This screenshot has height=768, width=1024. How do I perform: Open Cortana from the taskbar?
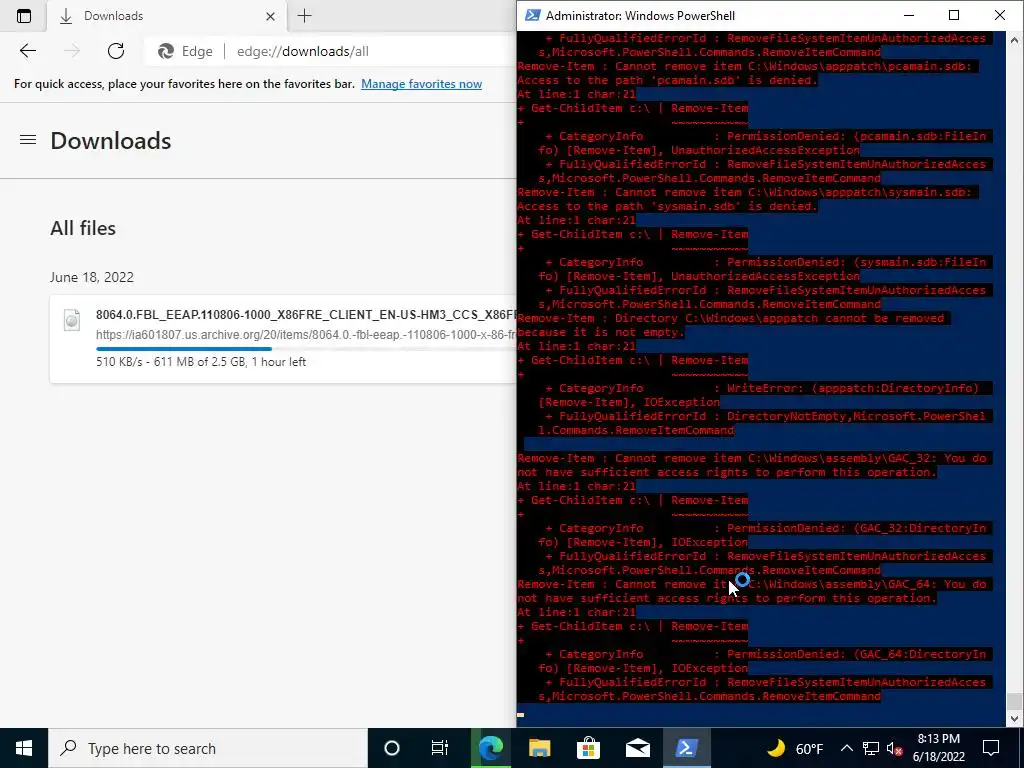click(x=391, y=748)
